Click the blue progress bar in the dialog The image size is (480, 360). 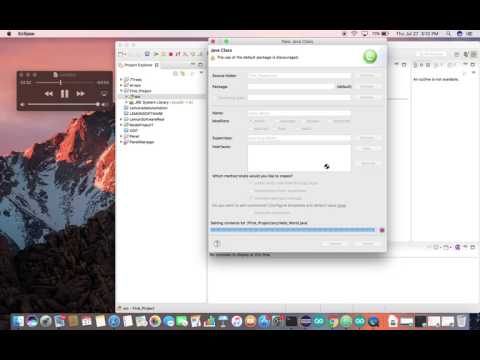[x=293, y=230]
